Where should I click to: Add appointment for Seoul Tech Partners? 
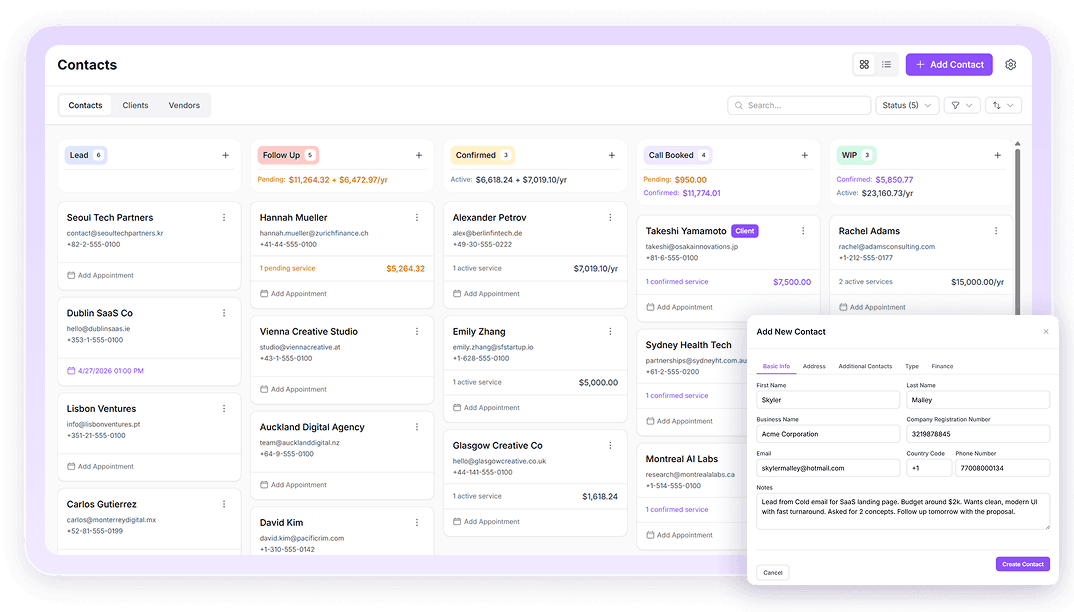tap(100, 276)
